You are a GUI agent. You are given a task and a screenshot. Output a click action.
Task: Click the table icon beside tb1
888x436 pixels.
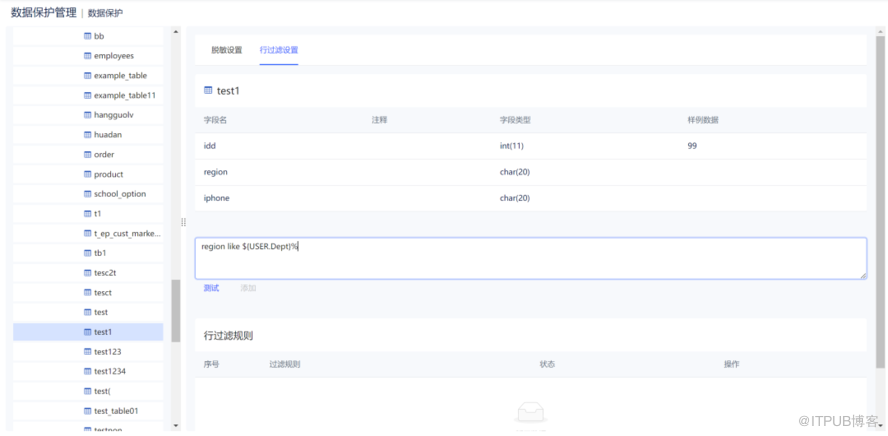(x=87, y=253)
